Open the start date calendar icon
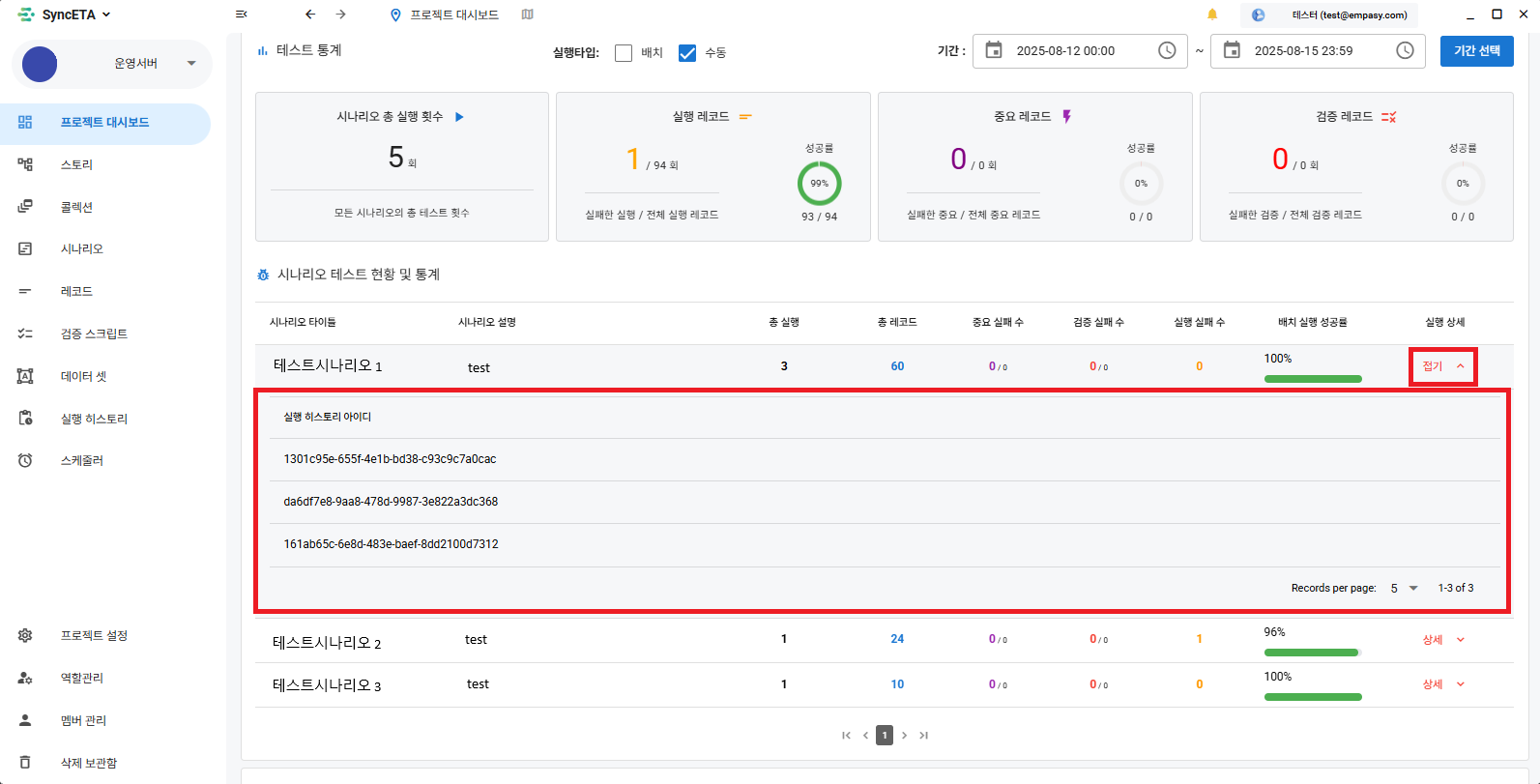Viewport: 1540px width, 784px height. click(994, 50)
